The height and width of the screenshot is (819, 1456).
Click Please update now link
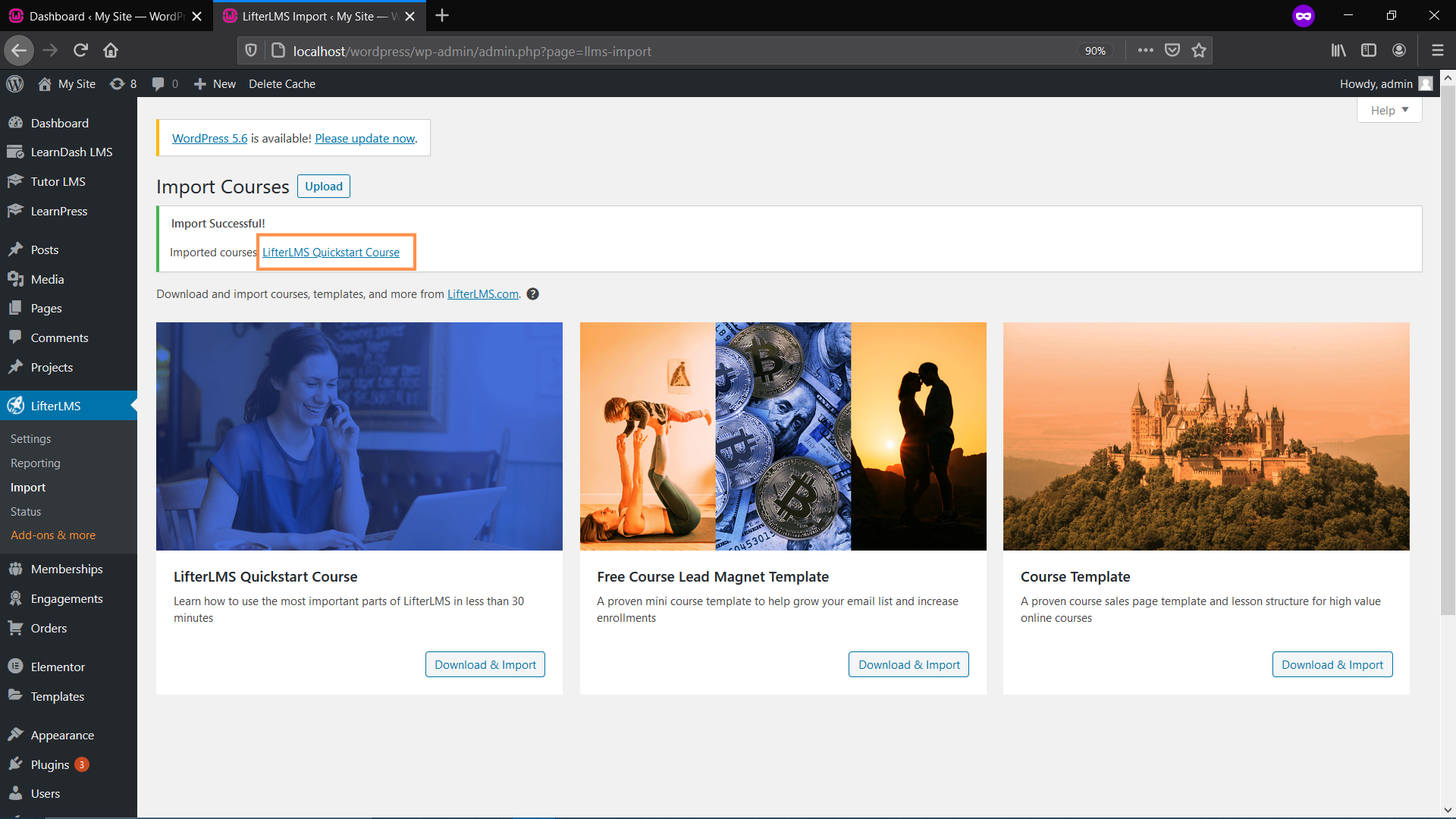(x=365, y=138)
